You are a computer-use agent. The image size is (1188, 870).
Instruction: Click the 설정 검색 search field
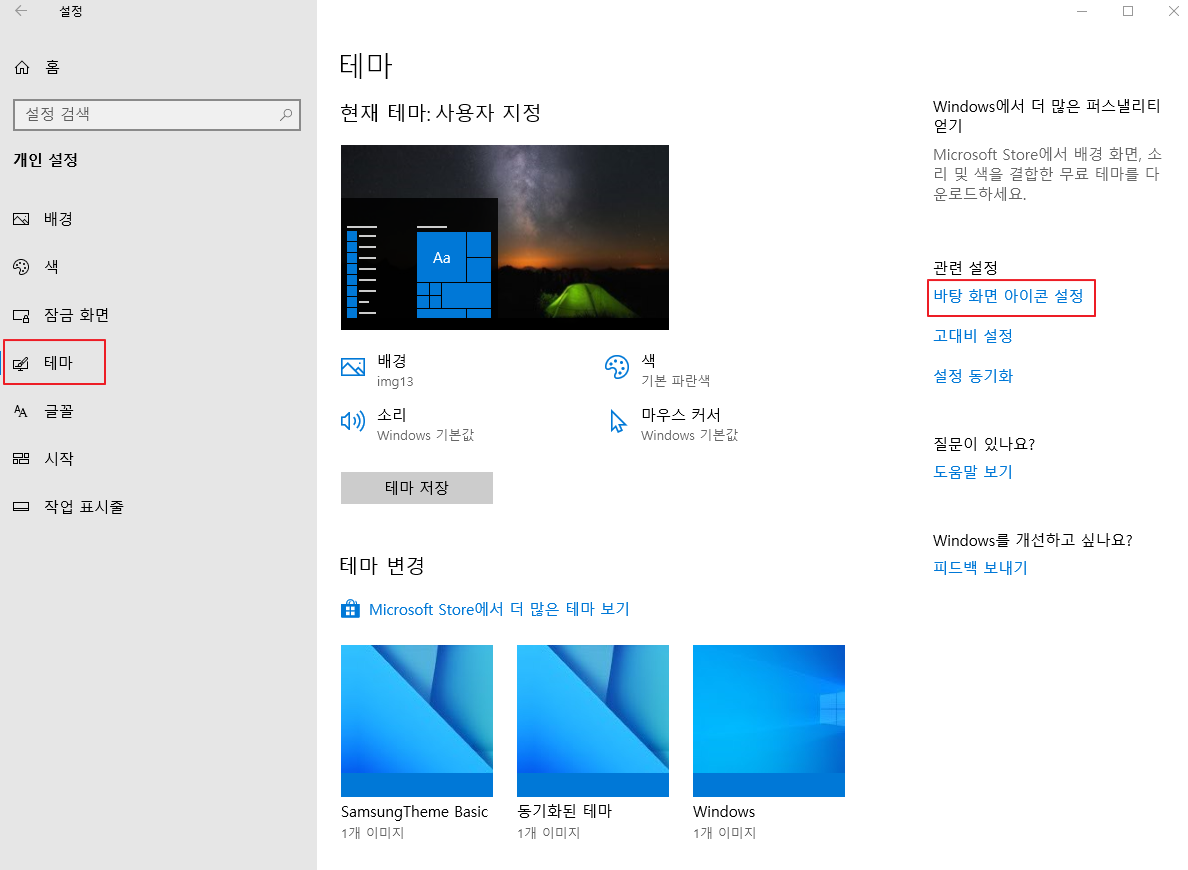(157, 115)
